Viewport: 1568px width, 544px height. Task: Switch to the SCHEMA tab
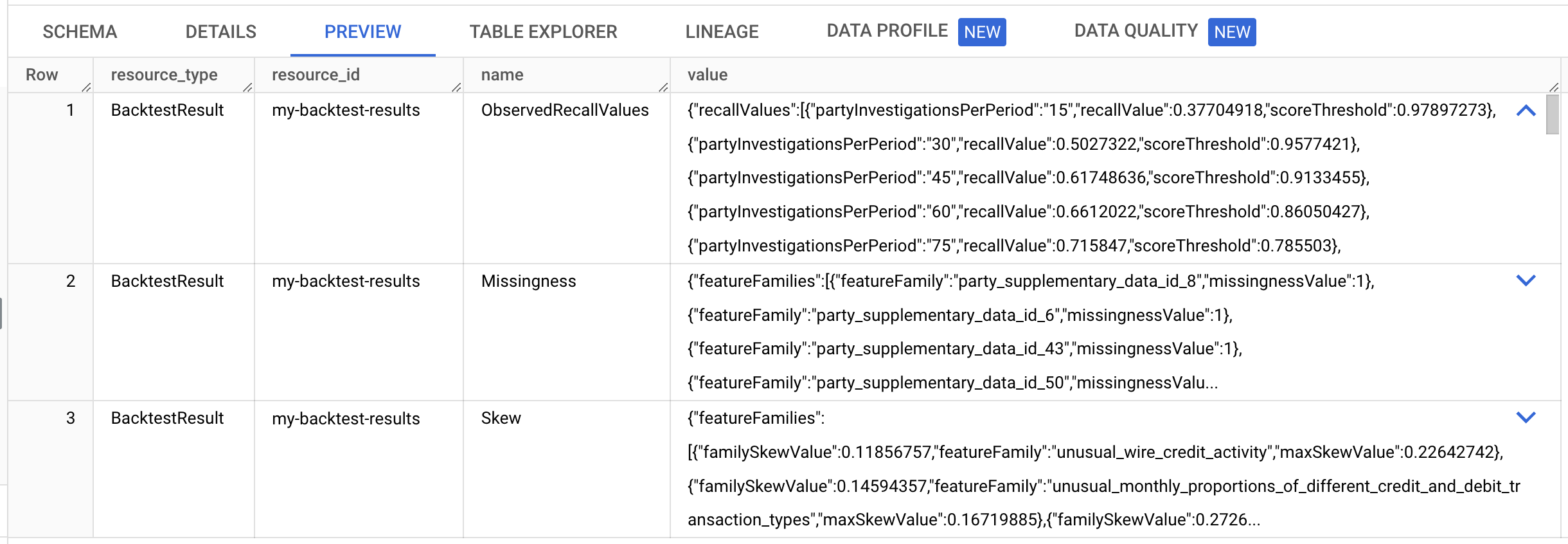tap(80, 32)
